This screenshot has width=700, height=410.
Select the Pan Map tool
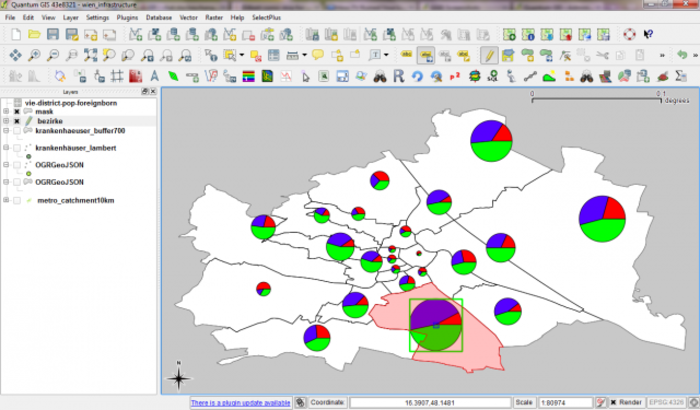16,55
